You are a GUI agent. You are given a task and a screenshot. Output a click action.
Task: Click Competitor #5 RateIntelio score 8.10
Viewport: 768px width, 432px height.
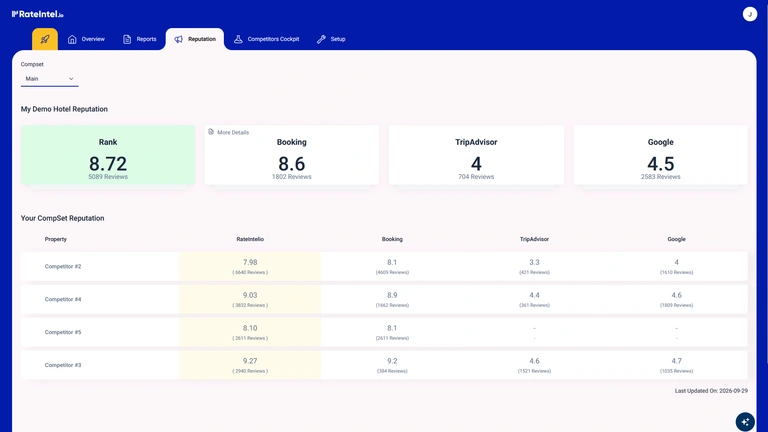250,328
